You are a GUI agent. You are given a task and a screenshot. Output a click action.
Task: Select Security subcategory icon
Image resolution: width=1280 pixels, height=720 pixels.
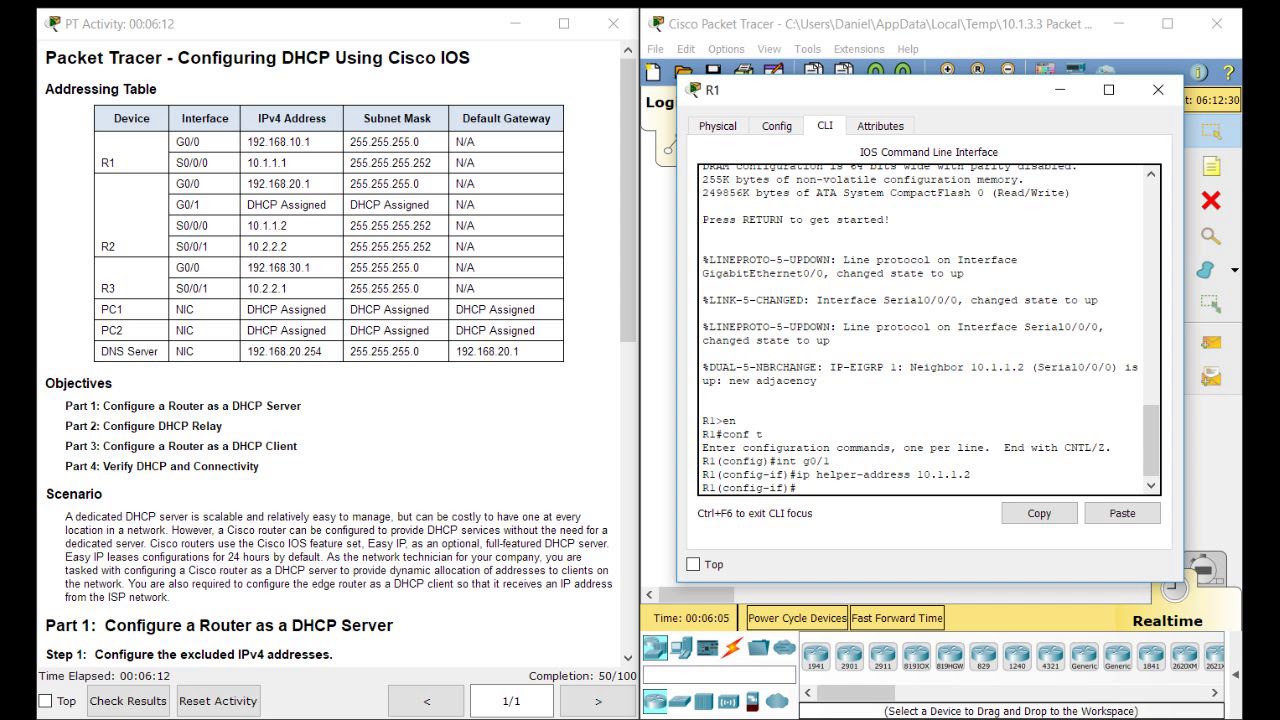click(753, 701)
